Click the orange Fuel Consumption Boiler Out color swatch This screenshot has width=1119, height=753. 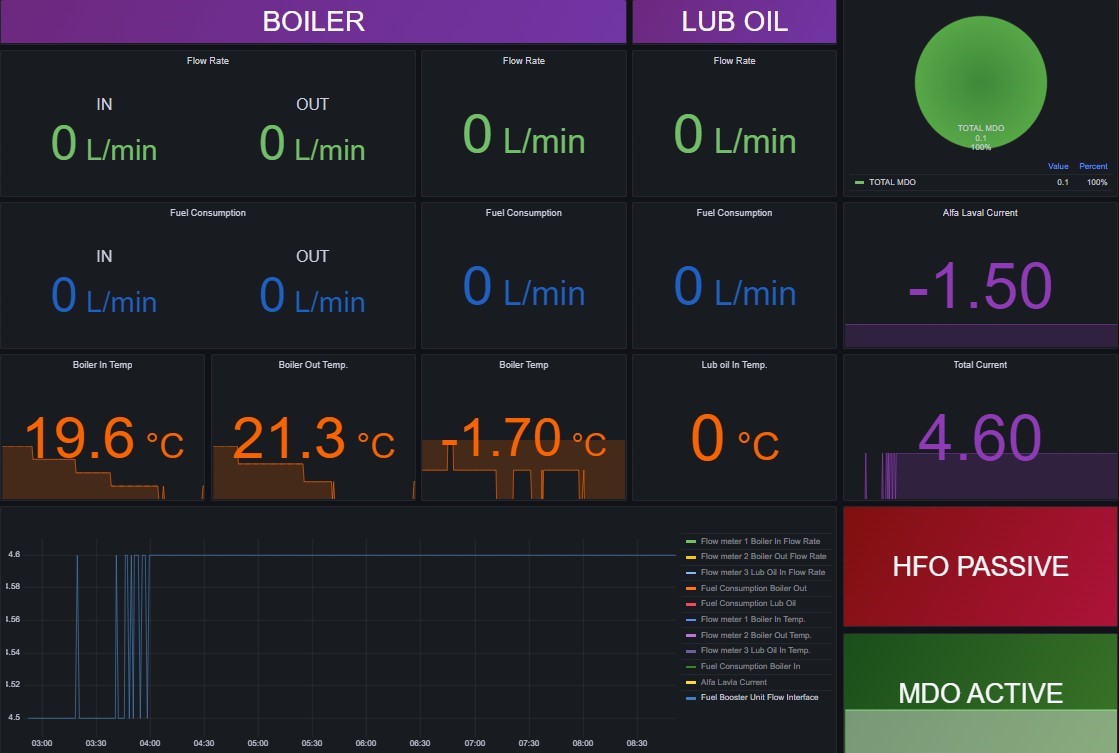(690, 588)
